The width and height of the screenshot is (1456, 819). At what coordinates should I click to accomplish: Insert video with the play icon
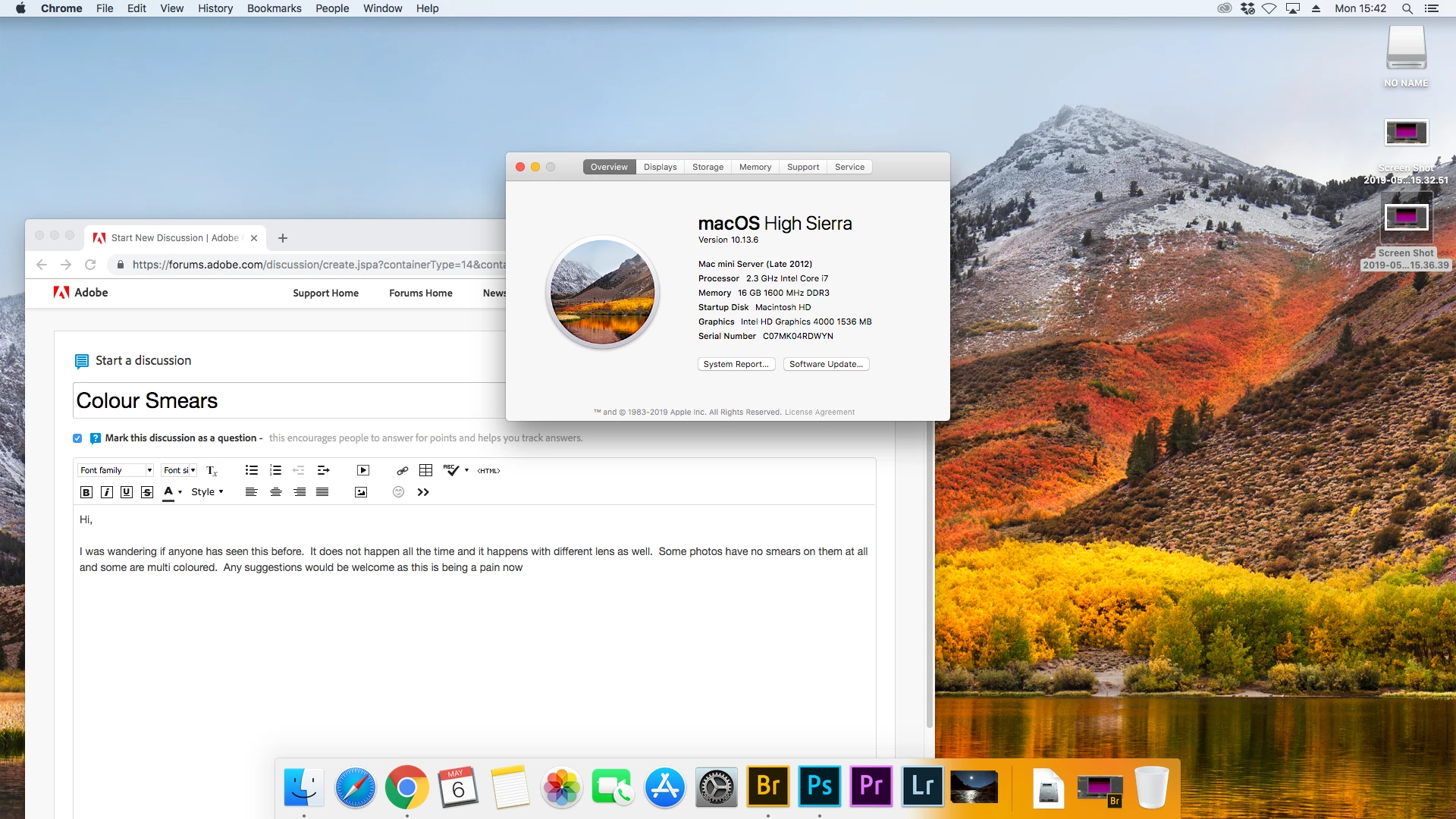(362, 470)
